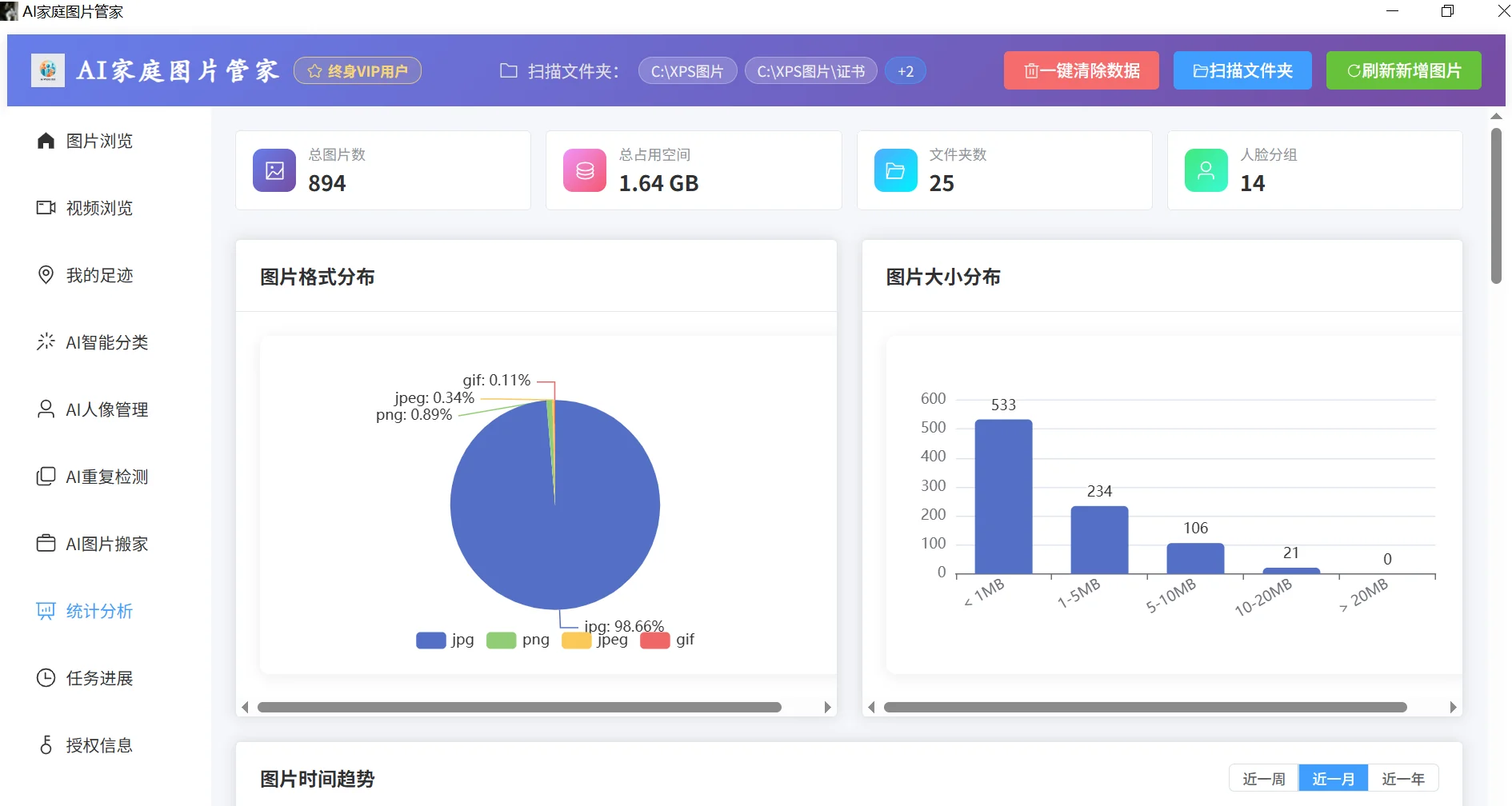Click the horizontal scrollbar under the size bar chart
The height and width of the screenshot is (806, 1512).
tap(1145, 708)
